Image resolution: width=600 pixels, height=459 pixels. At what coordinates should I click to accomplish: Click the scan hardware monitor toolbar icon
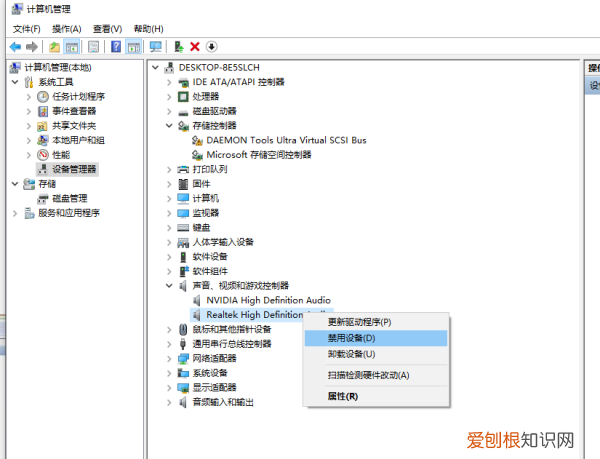click(x=156, y=47)
